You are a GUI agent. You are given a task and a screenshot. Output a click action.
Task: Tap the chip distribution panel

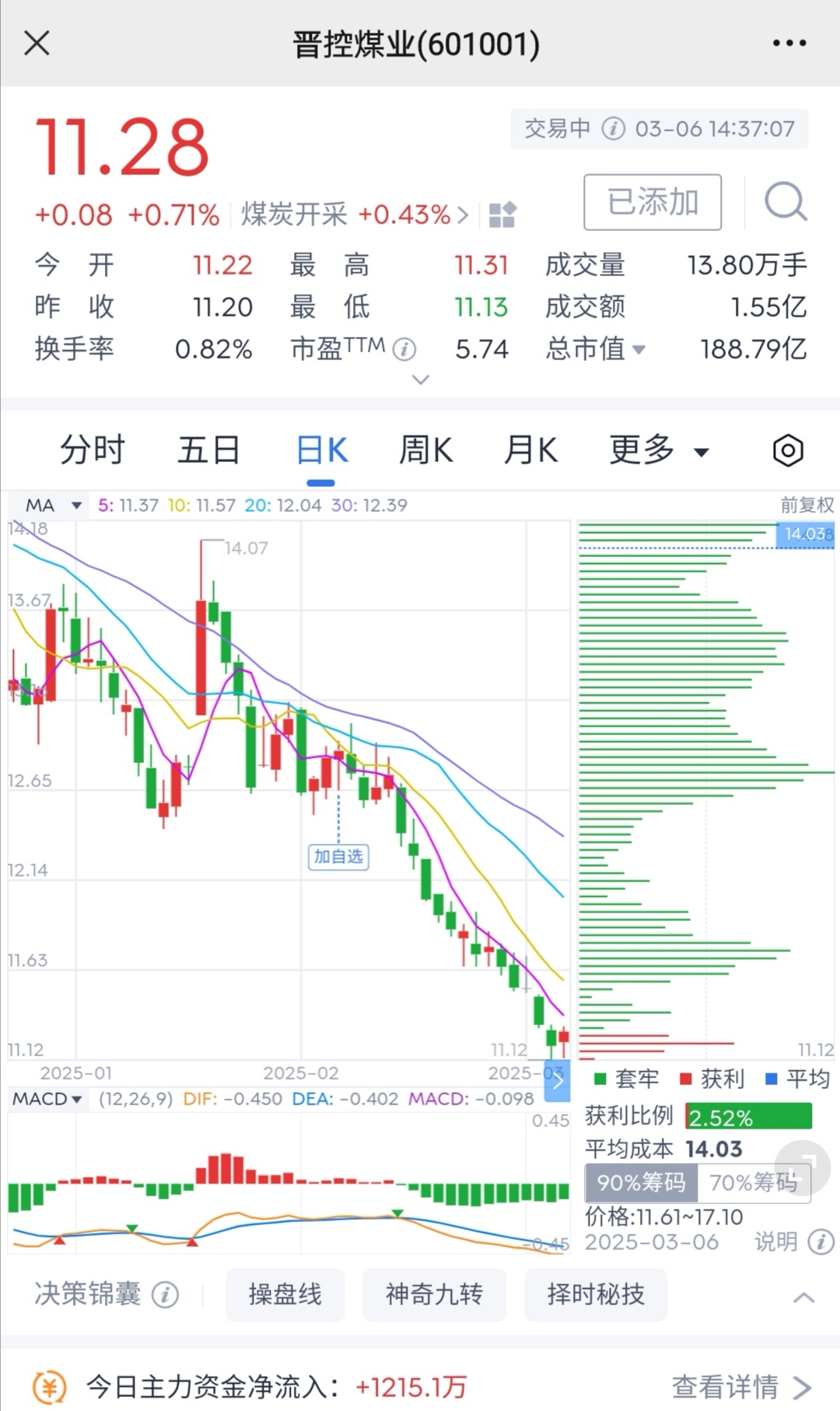(706, 790)
